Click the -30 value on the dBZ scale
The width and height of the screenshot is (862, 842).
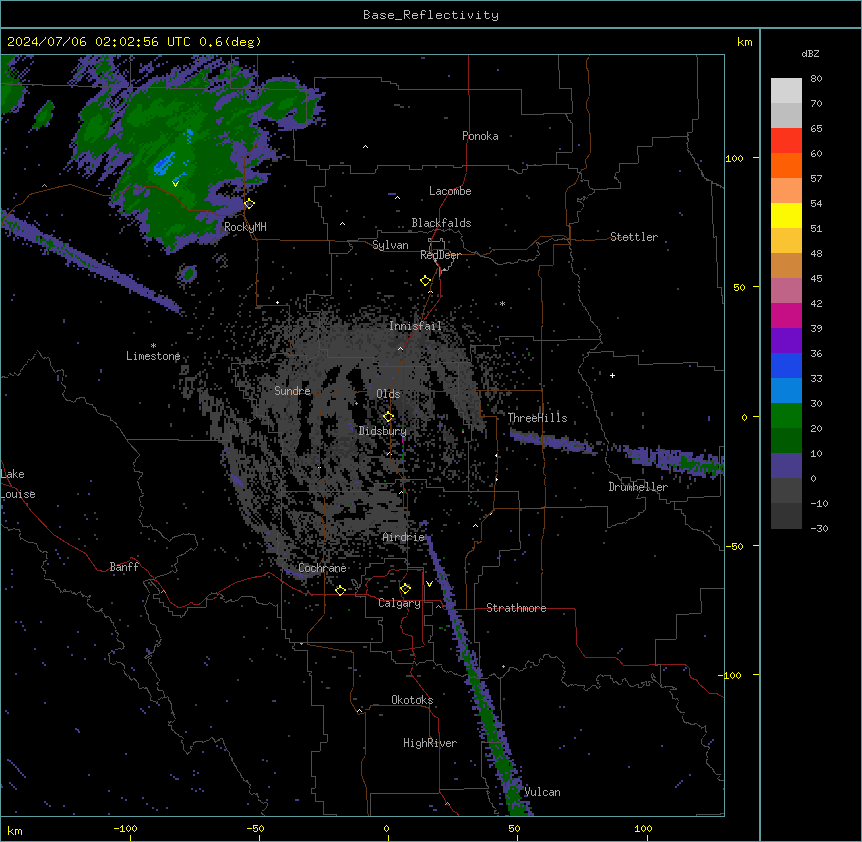click(819, 528)
